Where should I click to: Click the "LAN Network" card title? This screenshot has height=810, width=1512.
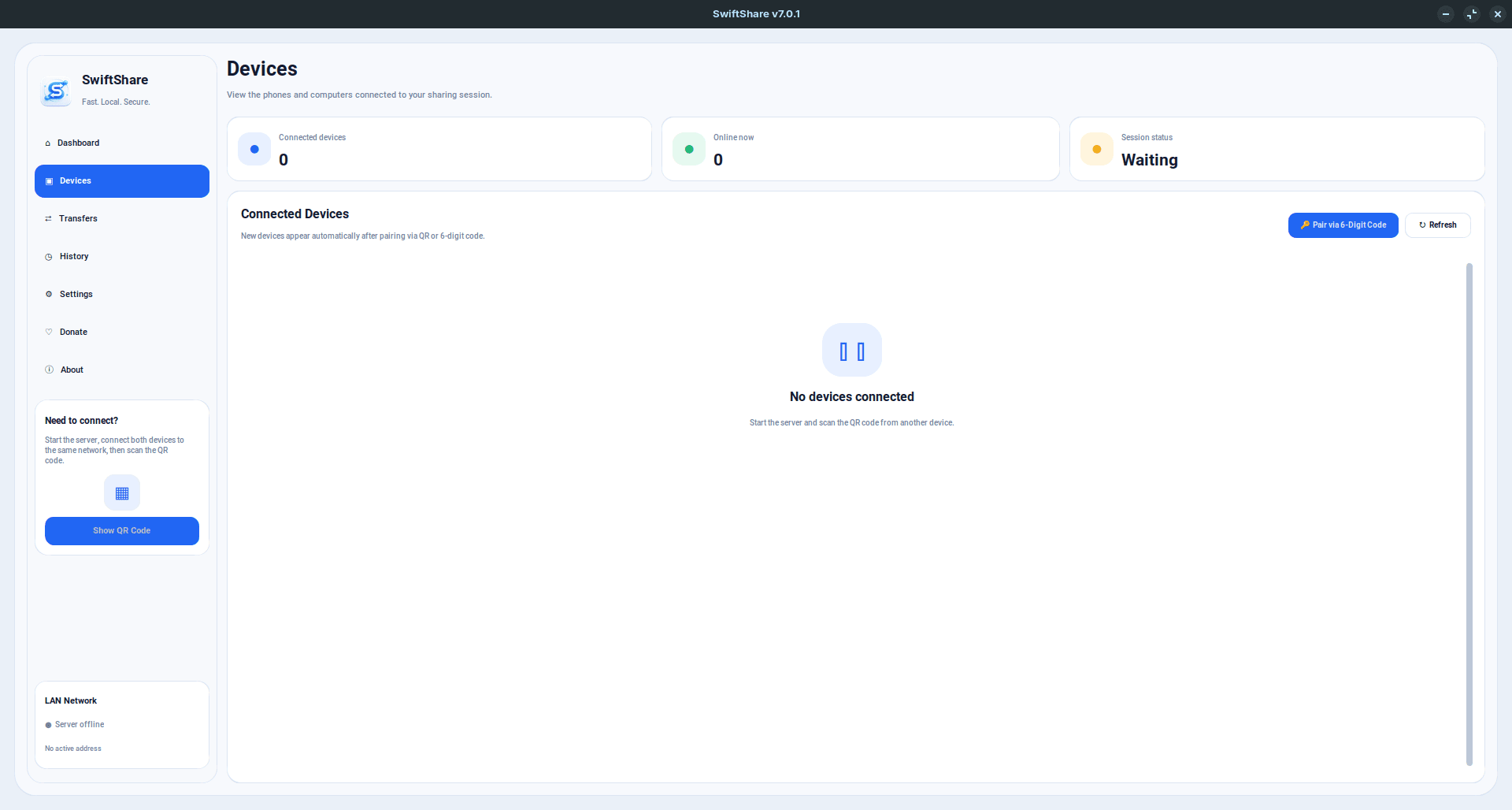tap(71, 701)
